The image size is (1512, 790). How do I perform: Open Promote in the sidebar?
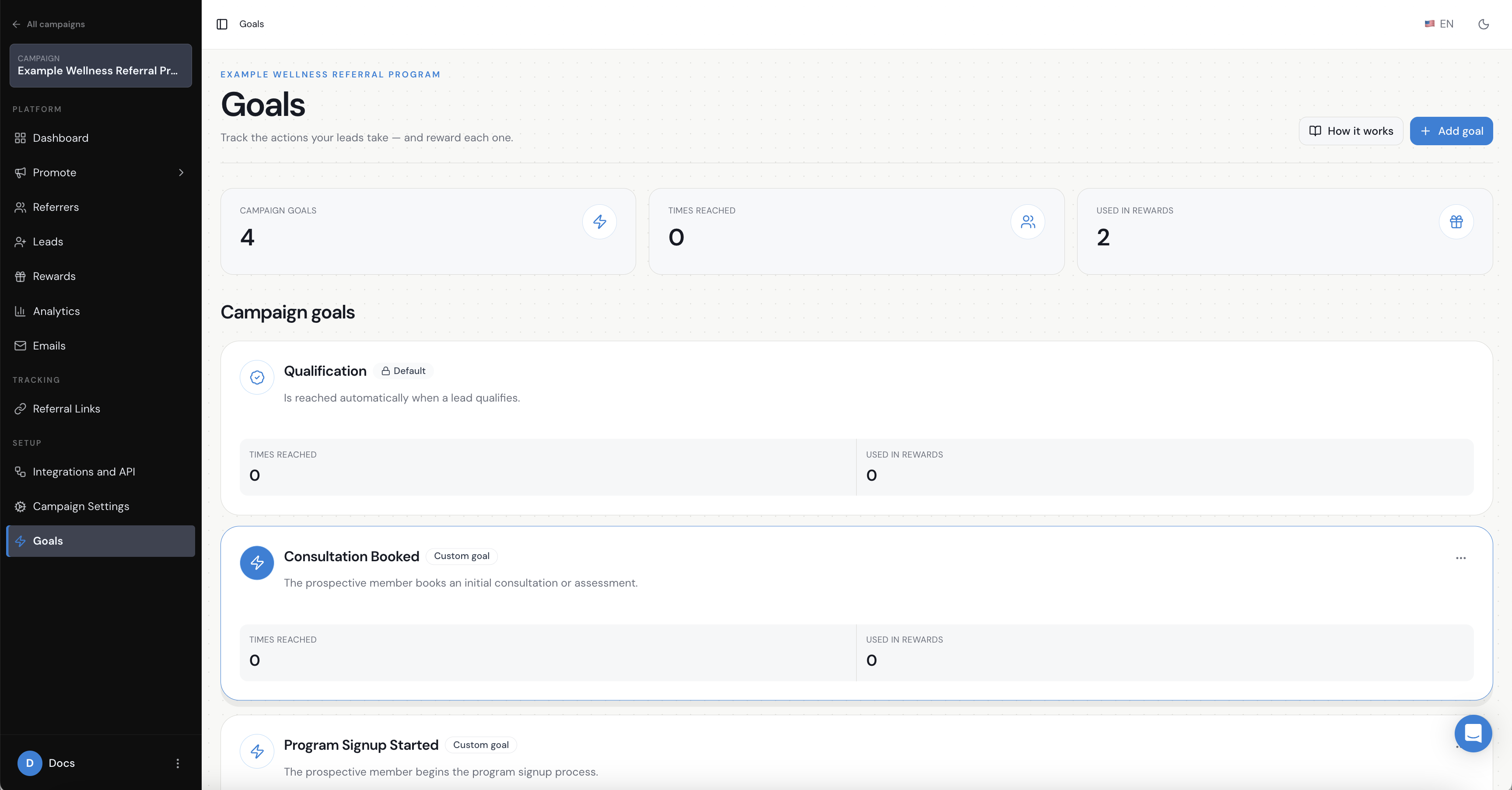[100, 172]
